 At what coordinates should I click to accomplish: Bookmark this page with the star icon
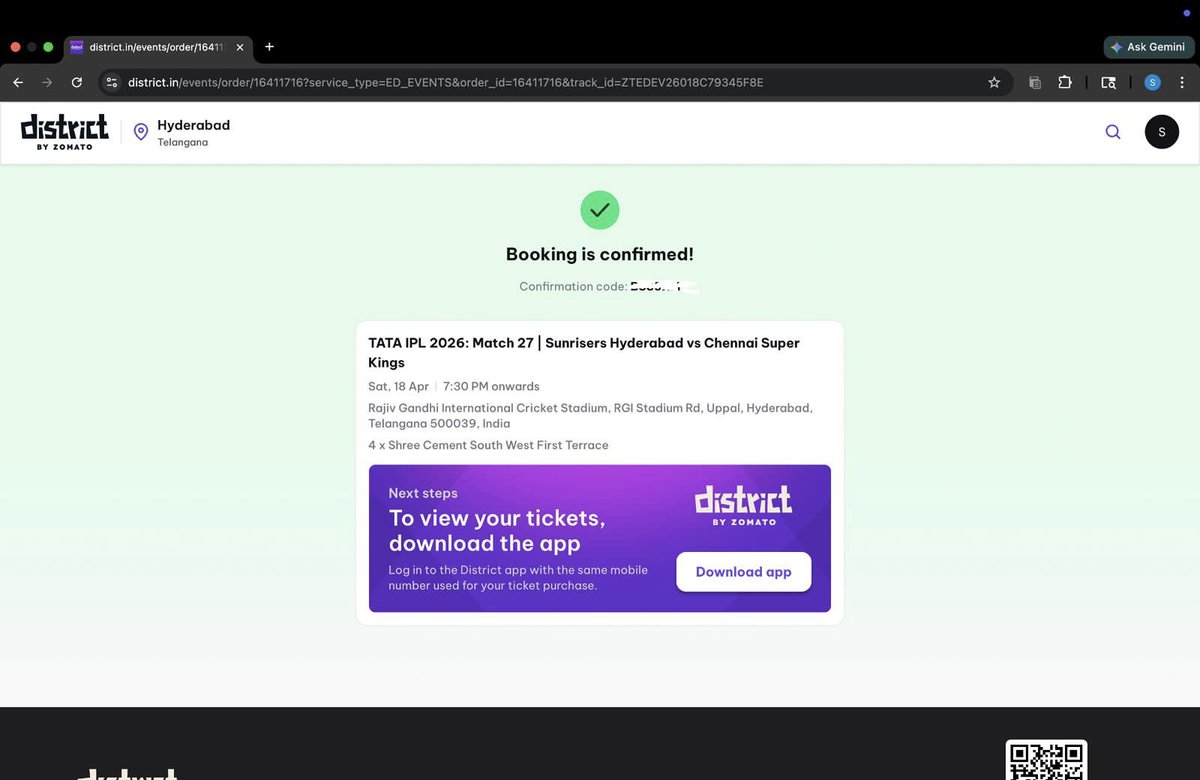(x=994, y=82)
